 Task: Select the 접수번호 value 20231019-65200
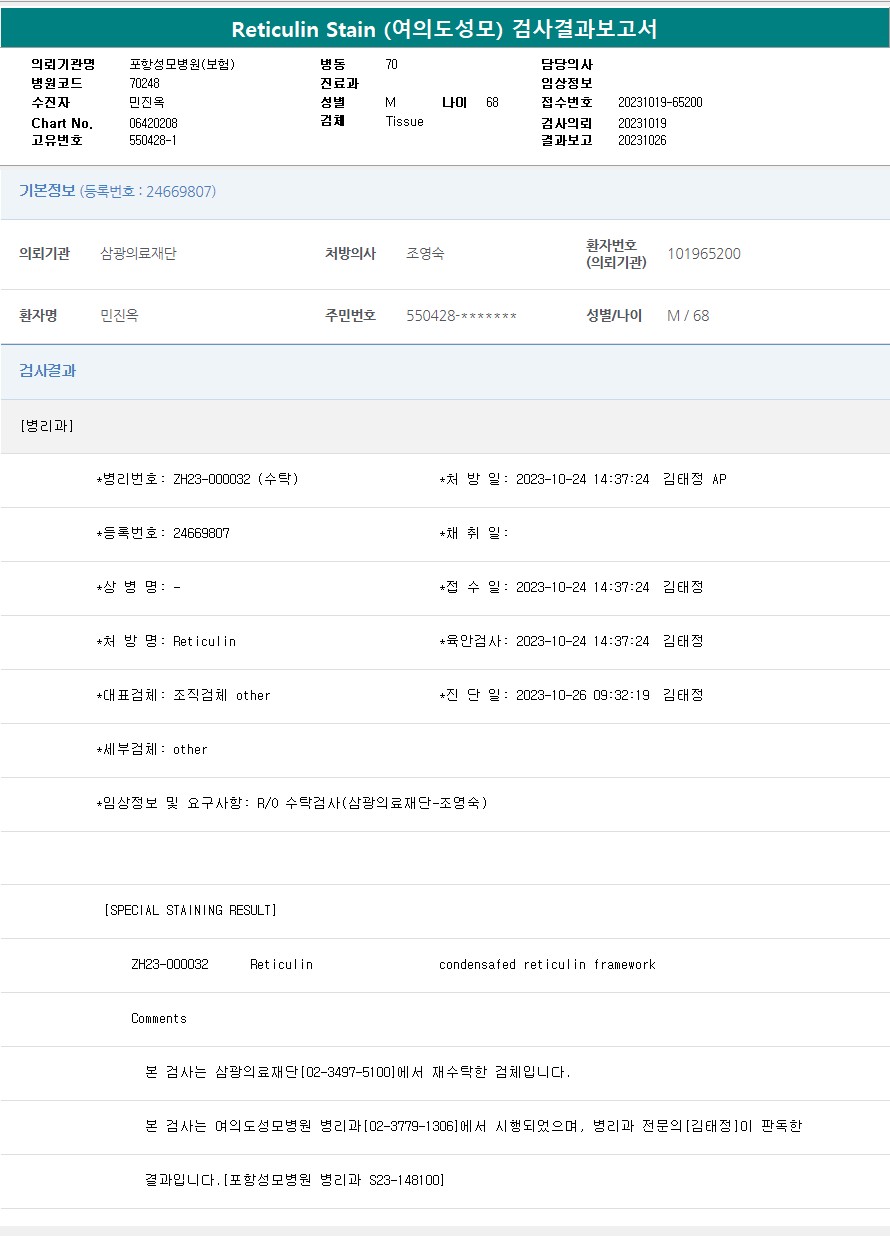tap(660, 102)
